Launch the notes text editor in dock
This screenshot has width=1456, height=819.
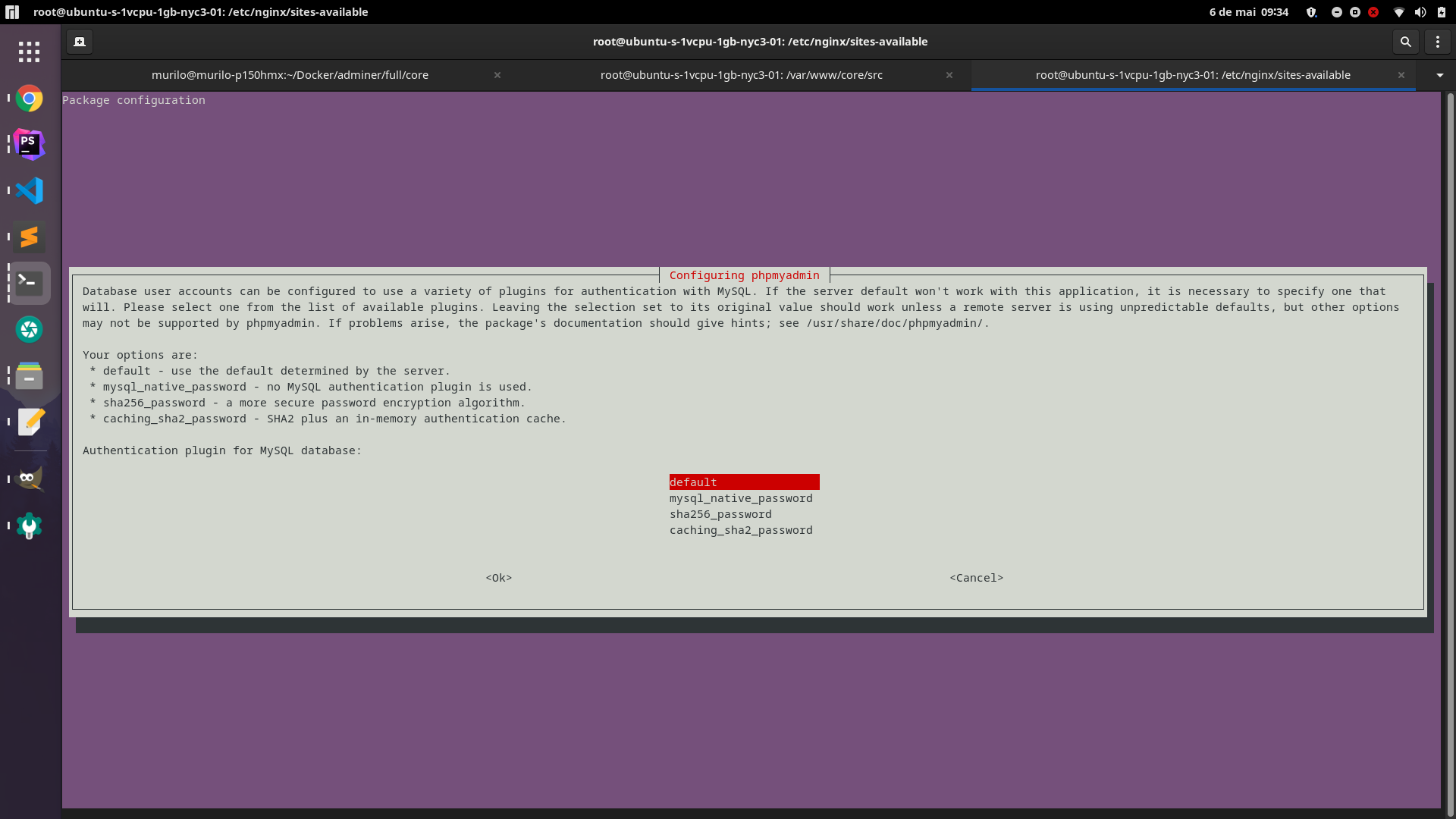(30, 422)
